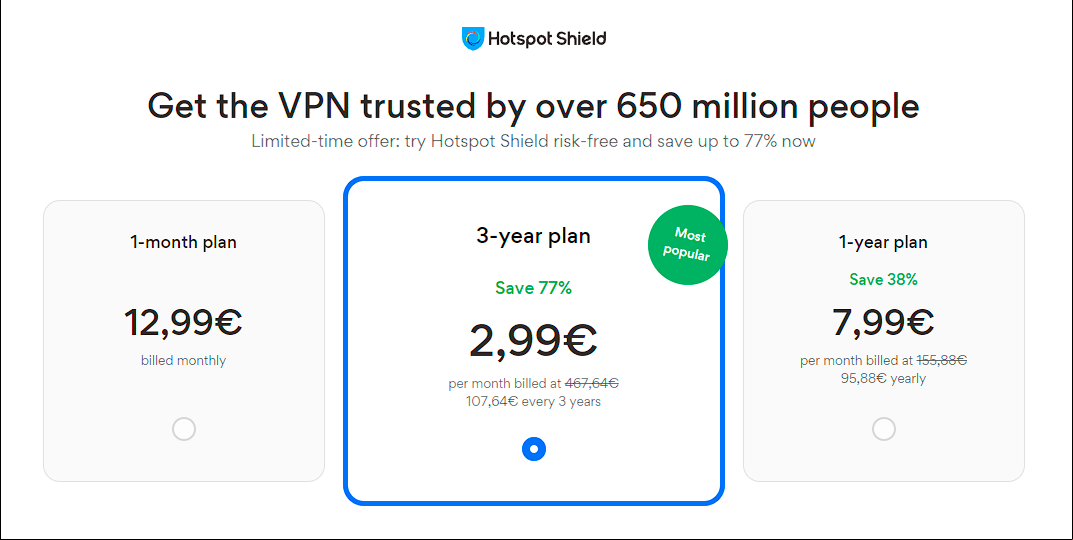
Task: Click the green Most popular badge
Action: tap(688, 244)
